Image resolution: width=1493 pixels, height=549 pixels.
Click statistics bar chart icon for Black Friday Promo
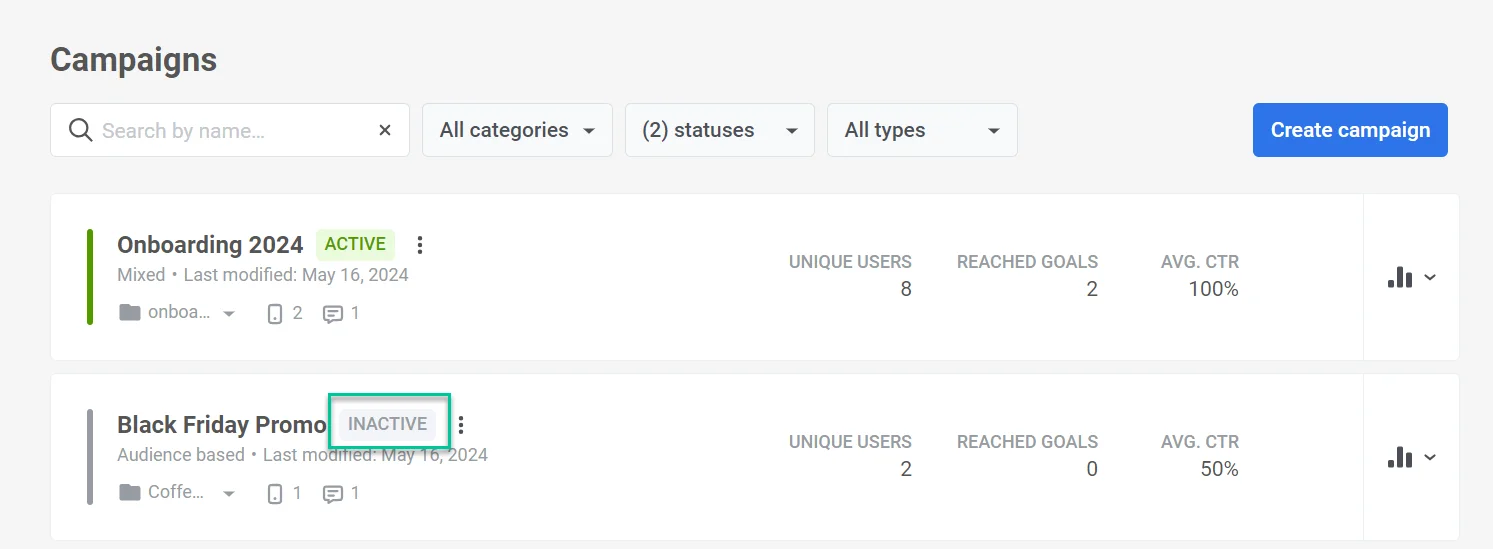click(x=1400, y=457)
